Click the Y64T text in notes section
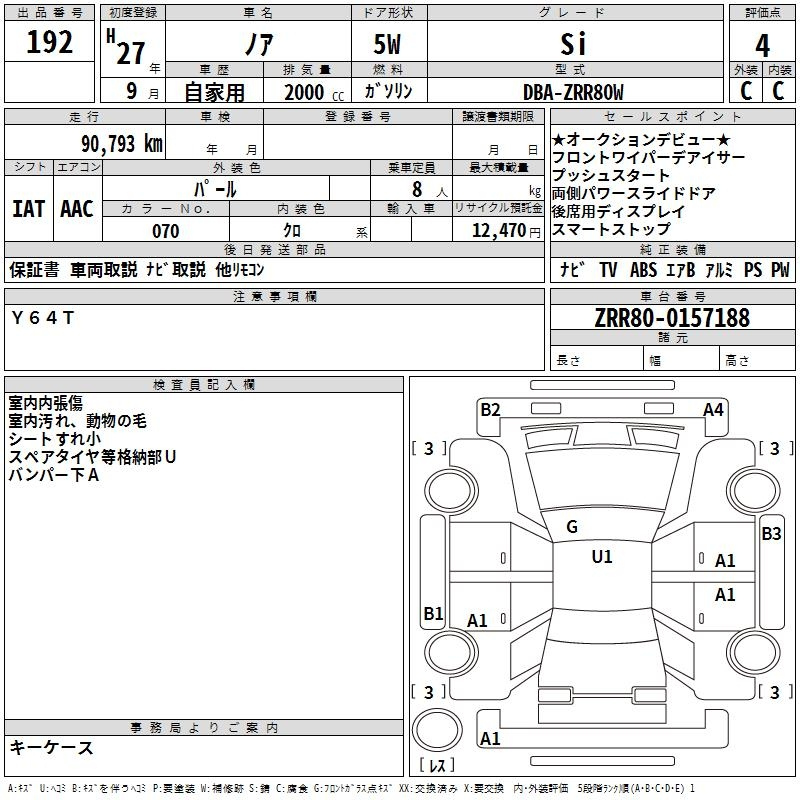Viewport: 800px width, 800px height. (43, 317)
